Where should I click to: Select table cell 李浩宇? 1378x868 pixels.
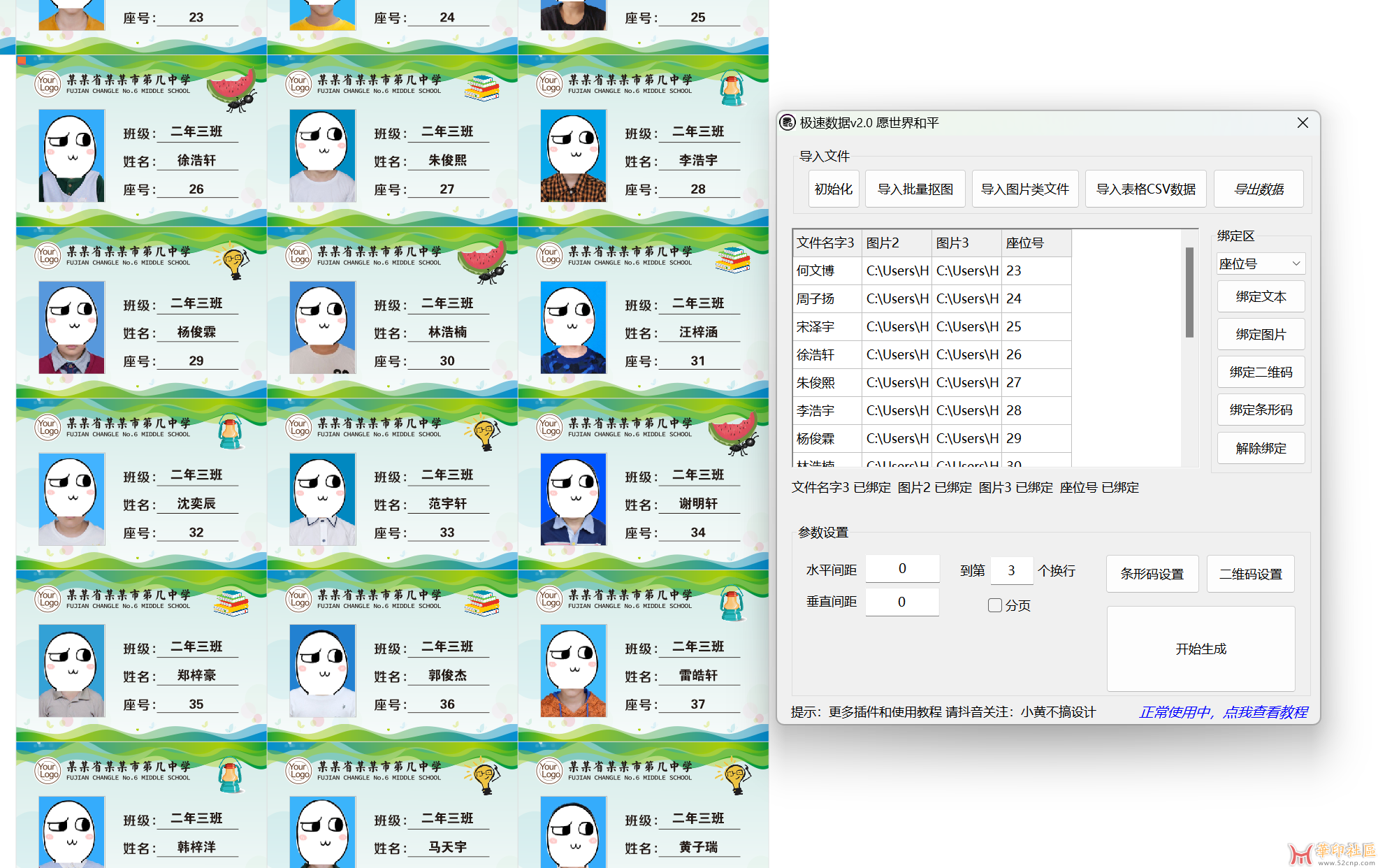(x=827, y=410)
